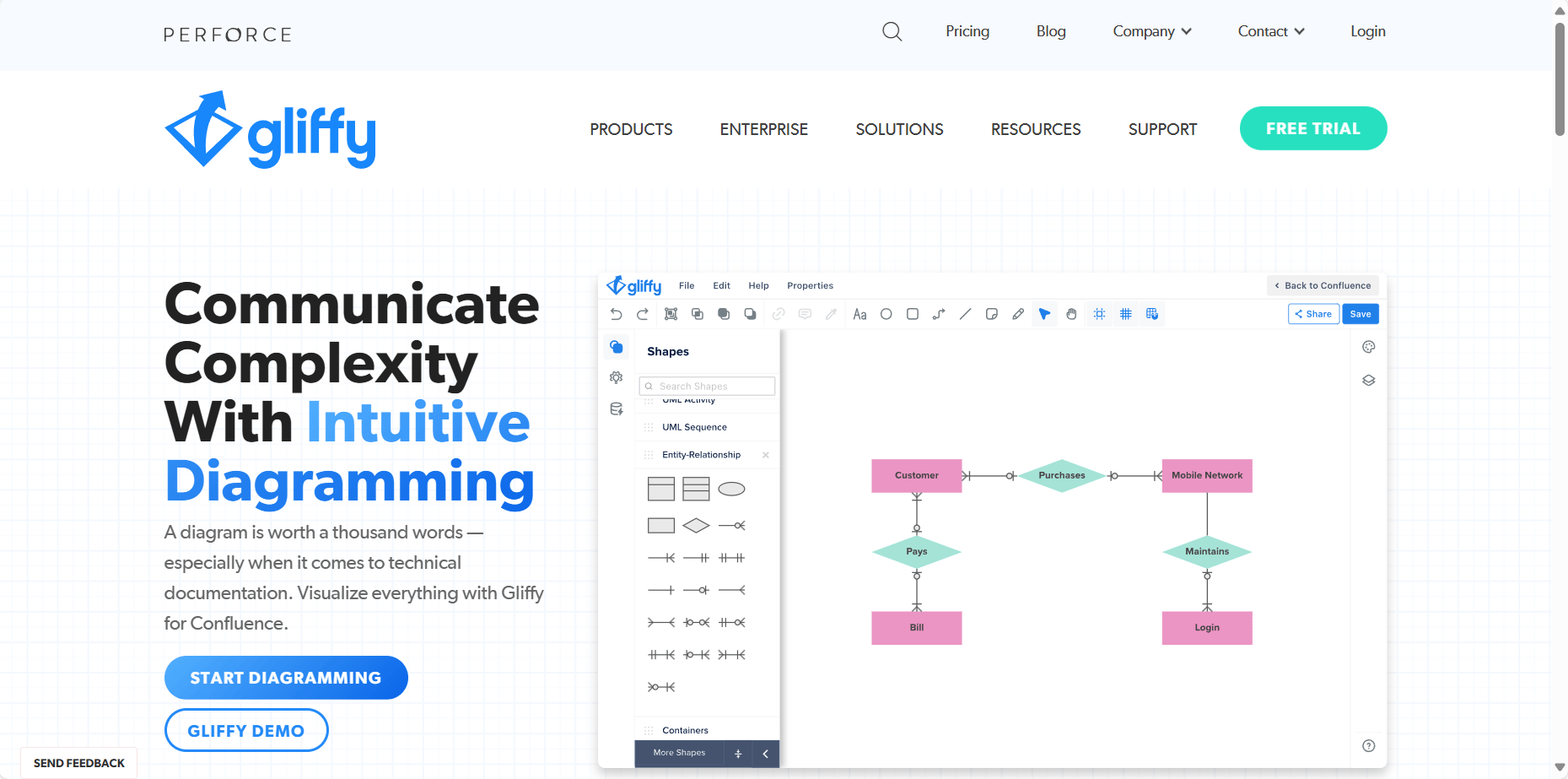
Task: Remove Entity-Relationship group with X
Action: pos(766,455)
